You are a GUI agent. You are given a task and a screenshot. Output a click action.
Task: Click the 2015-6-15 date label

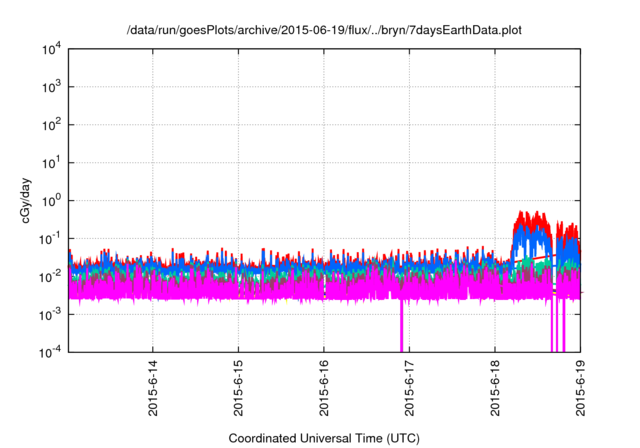click(x=238, y=388)
